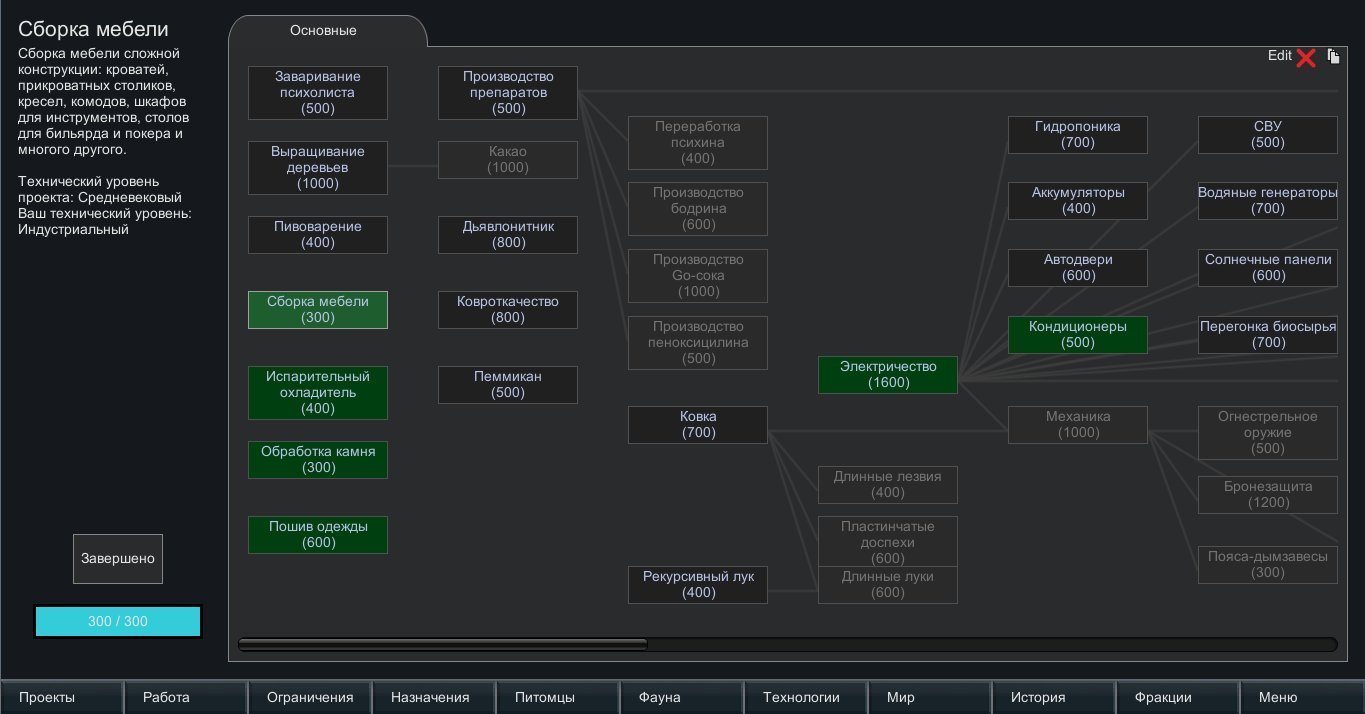Toggle the Edit mode red X checkbox
Viewport: 1365px width, 714px height.
(x=1305, y=58)
